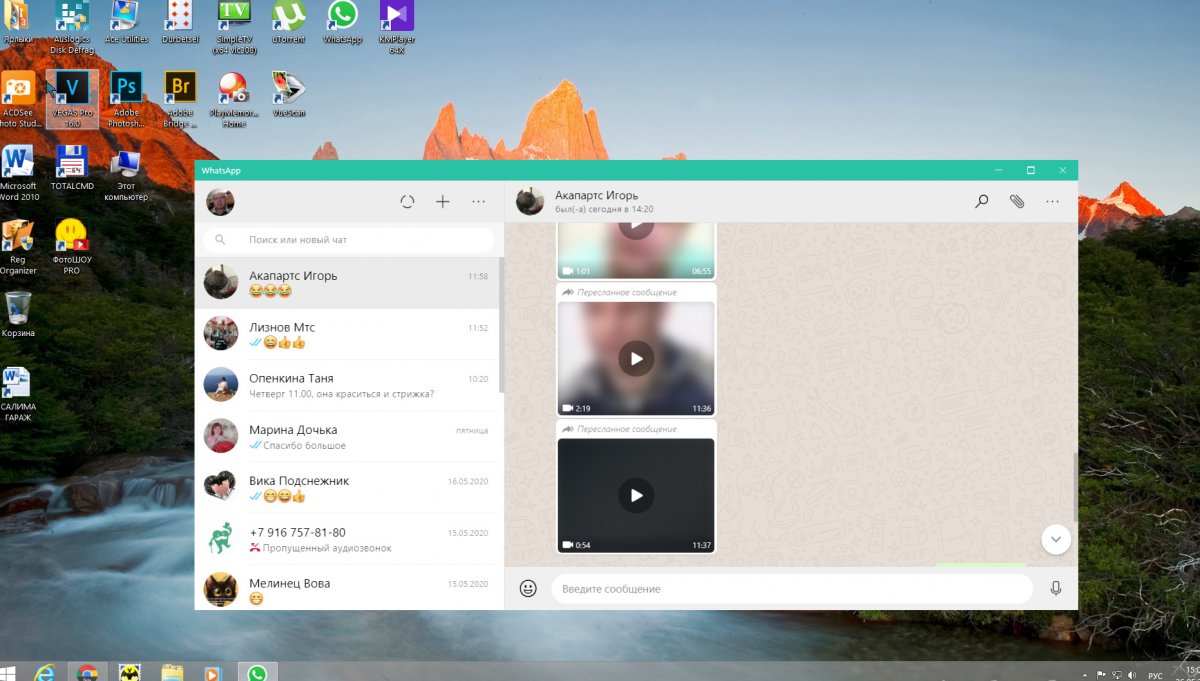The height and width of the screenshot is (681, 1200).
Task: Open the Опенкина Таня chat
Action: pyautogui.click(x=348, y=385)
